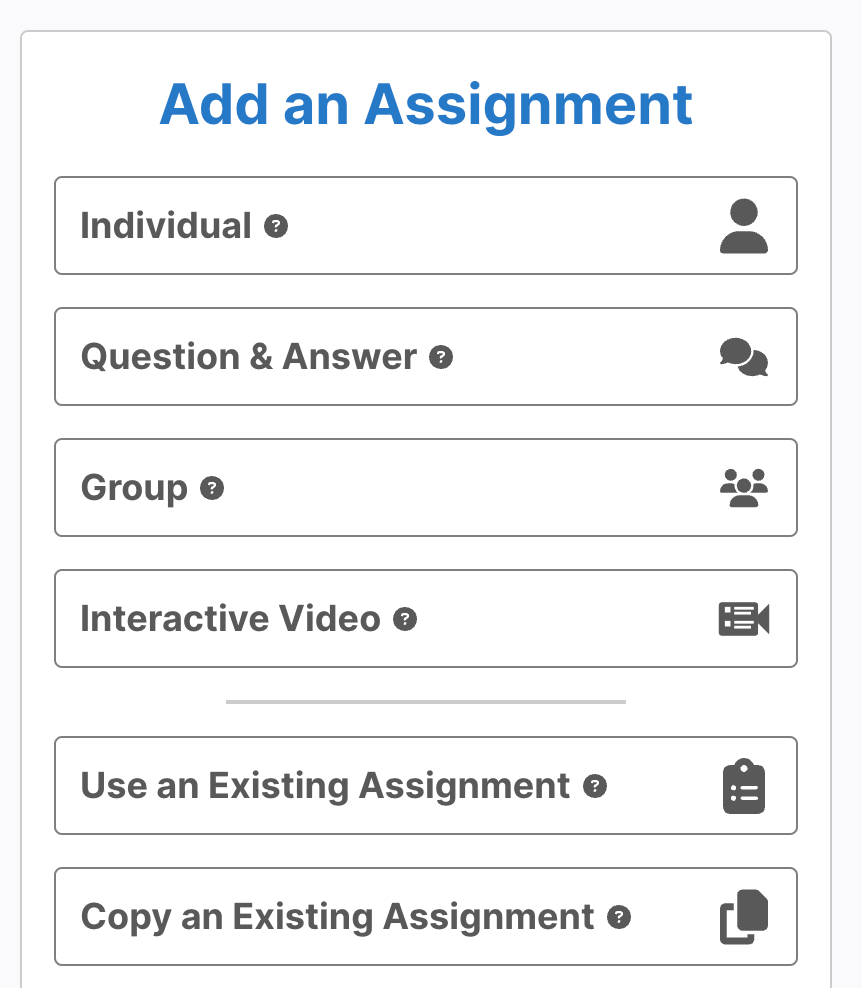Screen dimensions: 862x988
Task: Click the chat bubbles icon for Question & Answer
Action: (744, 357)
